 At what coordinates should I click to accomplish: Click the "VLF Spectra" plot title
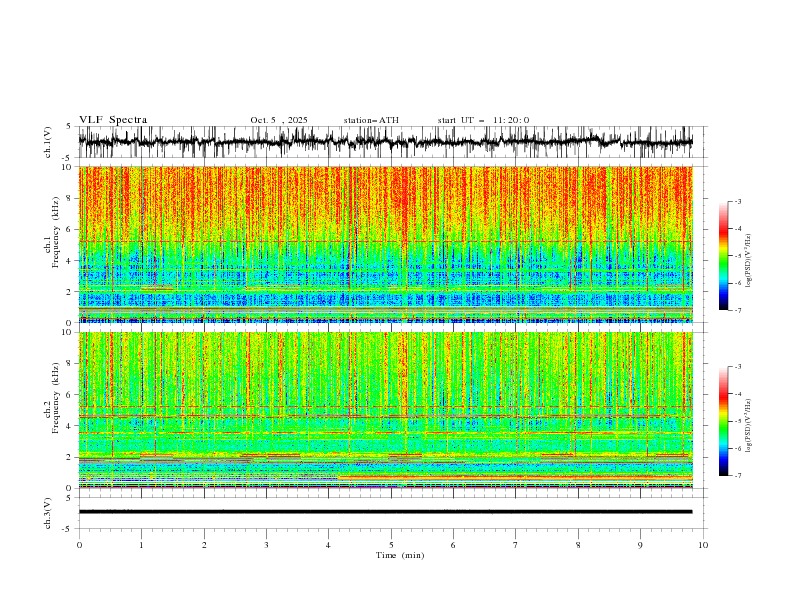[x=113, y=120]
